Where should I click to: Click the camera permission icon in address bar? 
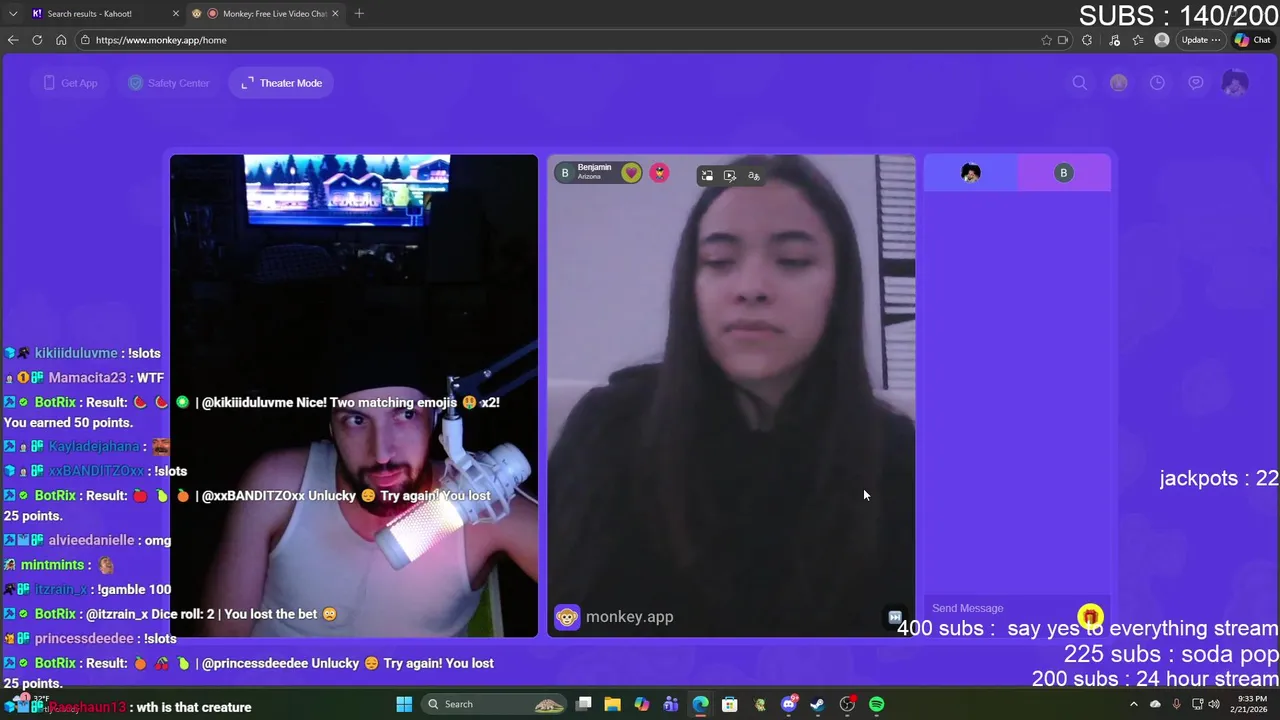[x=1063, y=40]
